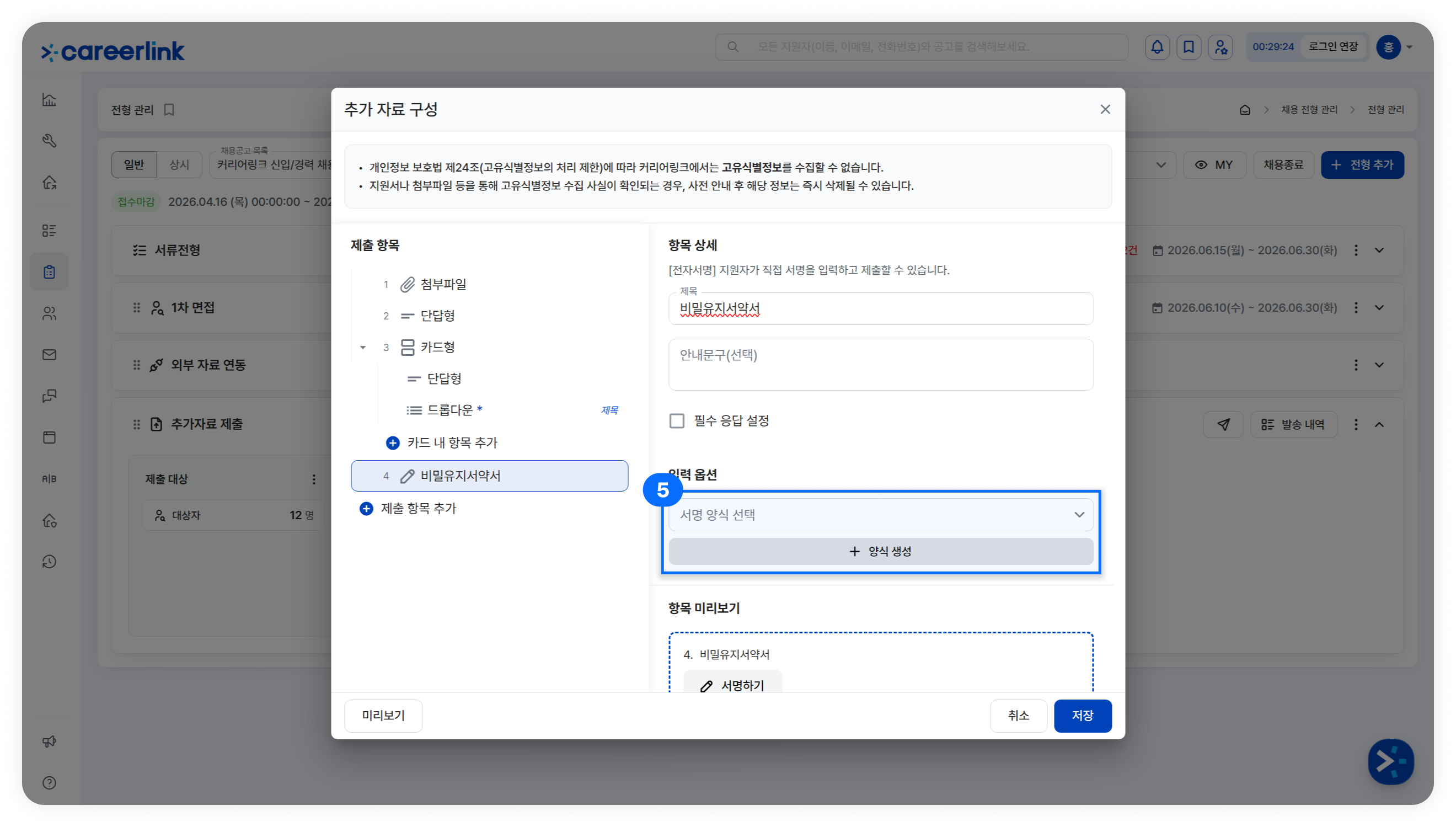
Task: Select 첨부파일 item in 제출 항목
Action: (x=489, y=284)
